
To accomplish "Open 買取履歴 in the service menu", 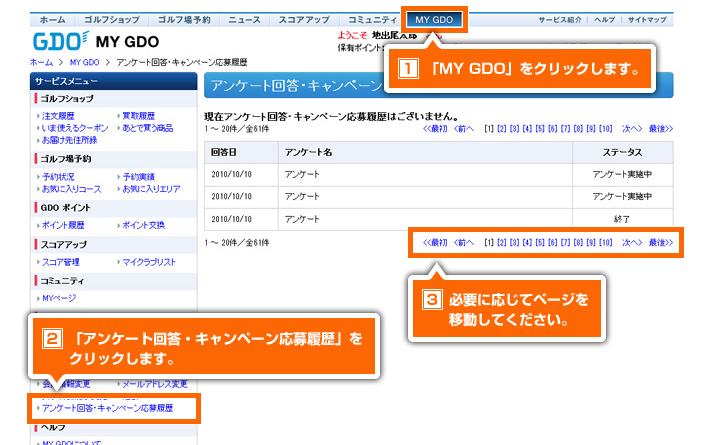I will (x=138, y=116).
